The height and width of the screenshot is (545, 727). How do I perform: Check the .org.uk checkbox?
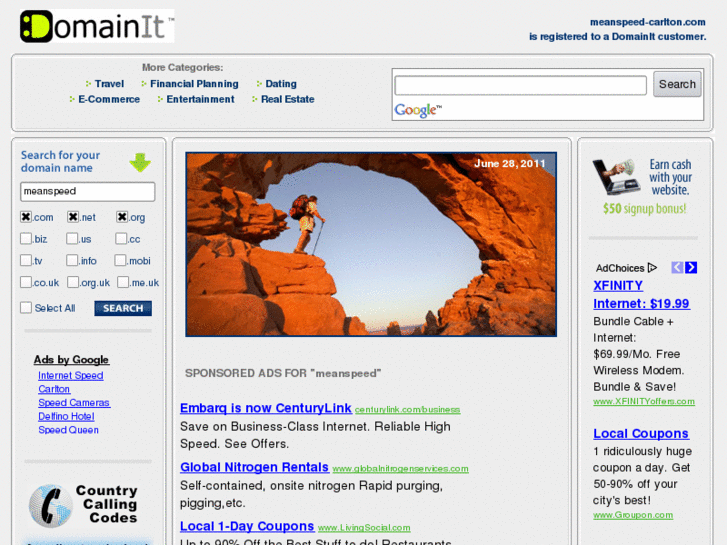(x=73, y=282)
